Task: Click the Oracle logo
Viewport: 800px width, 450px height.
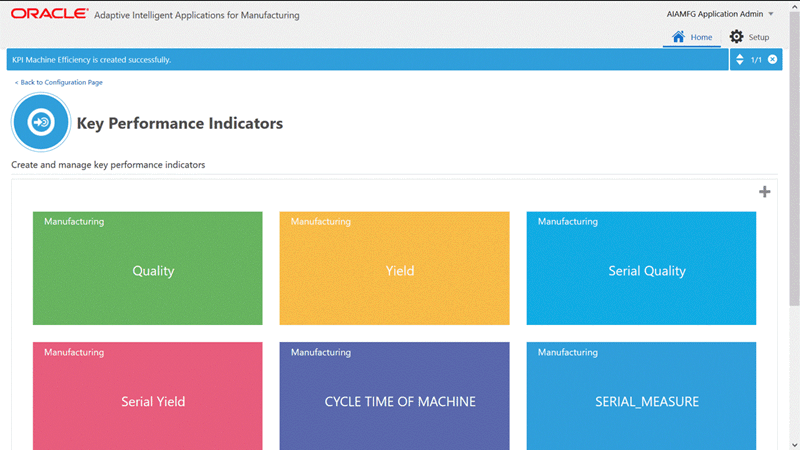Action: (49, 13)
